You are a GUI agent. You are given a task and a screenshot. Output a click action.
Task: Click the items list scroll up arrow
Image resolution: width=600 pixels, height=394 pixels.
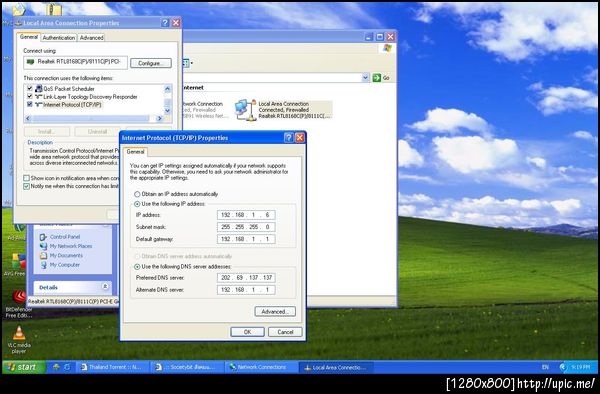coord(168,89)
